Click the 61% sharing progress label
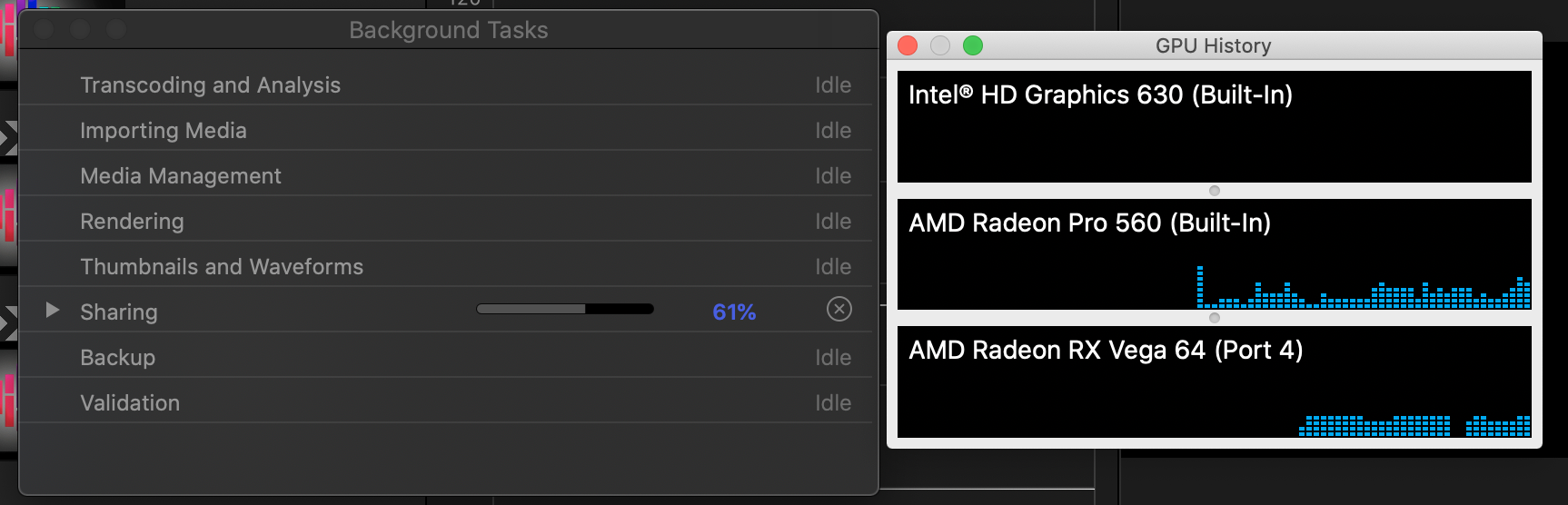 point(734,312)
